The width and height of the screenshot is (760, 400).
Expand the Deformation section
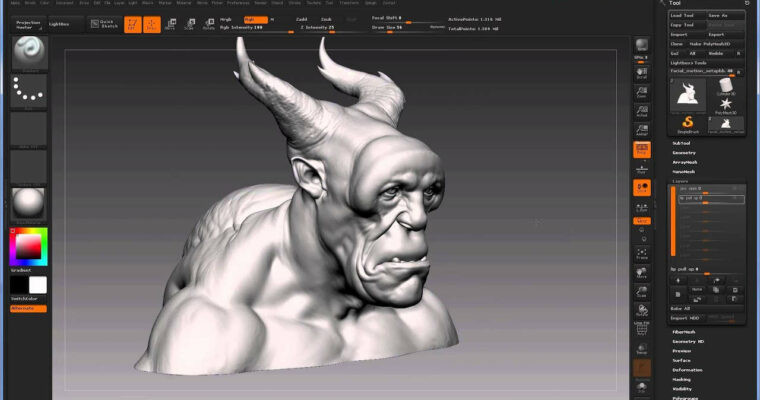687,370
